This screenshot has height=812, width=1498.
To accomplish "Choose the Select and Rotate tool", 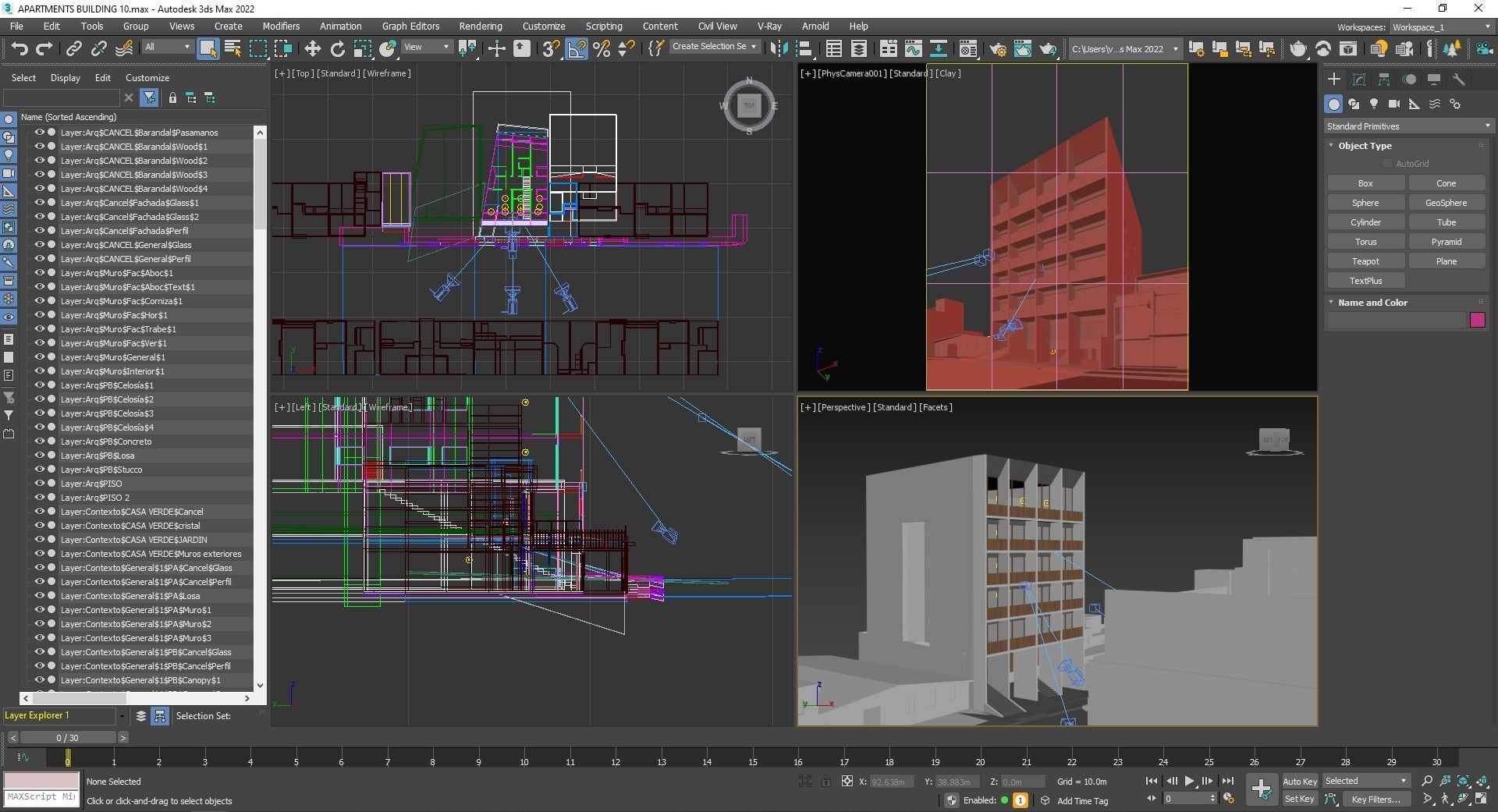I will point(337,48).
